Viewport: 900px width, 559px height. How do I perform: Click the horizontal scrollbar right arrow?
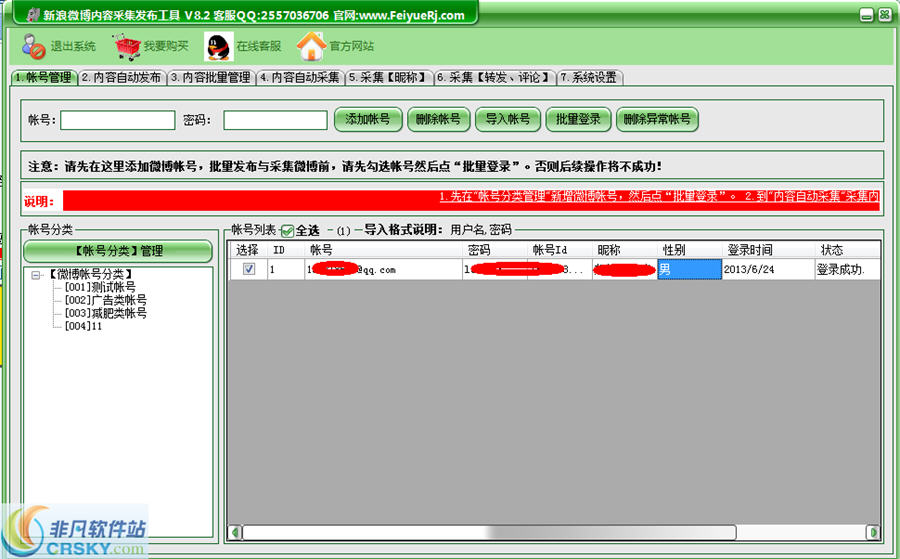pyautogui.click(x=873, y=533)
